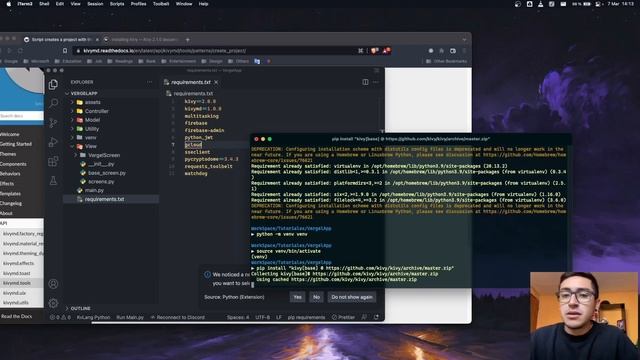Change indentation via Spaces: 4
The image size is (640, 360).
(238, 317)
